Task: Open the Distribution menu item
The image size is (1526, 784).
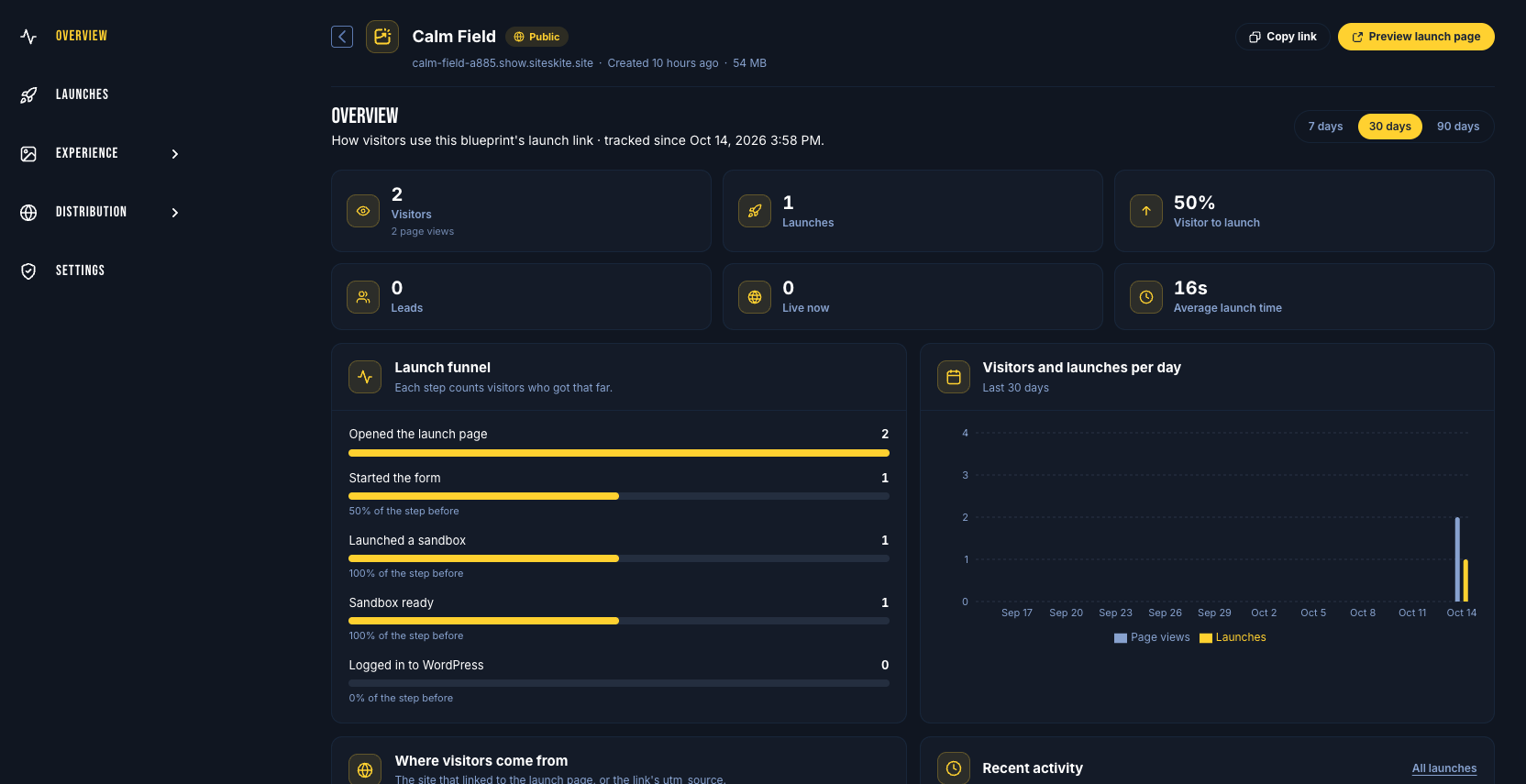Action: click(92, 212)
